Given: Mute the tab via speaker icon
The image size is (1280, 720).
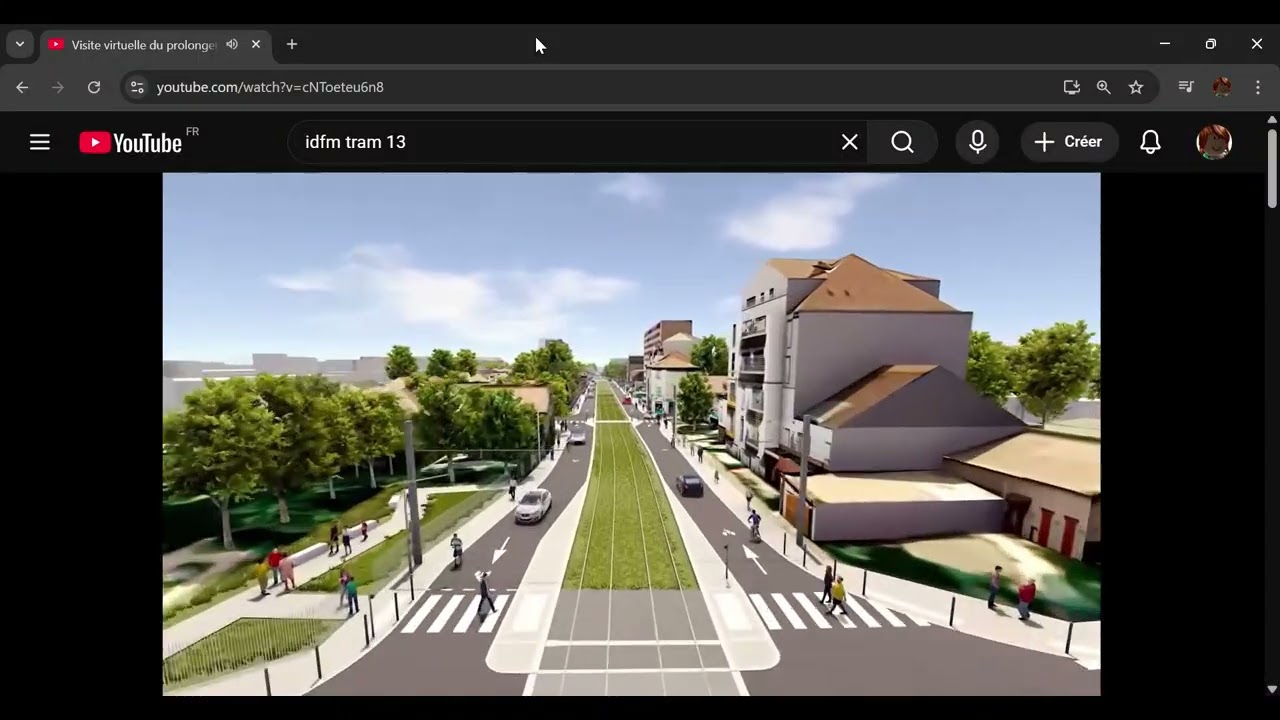Looking at the screenshot, I should tap(232, 44).
